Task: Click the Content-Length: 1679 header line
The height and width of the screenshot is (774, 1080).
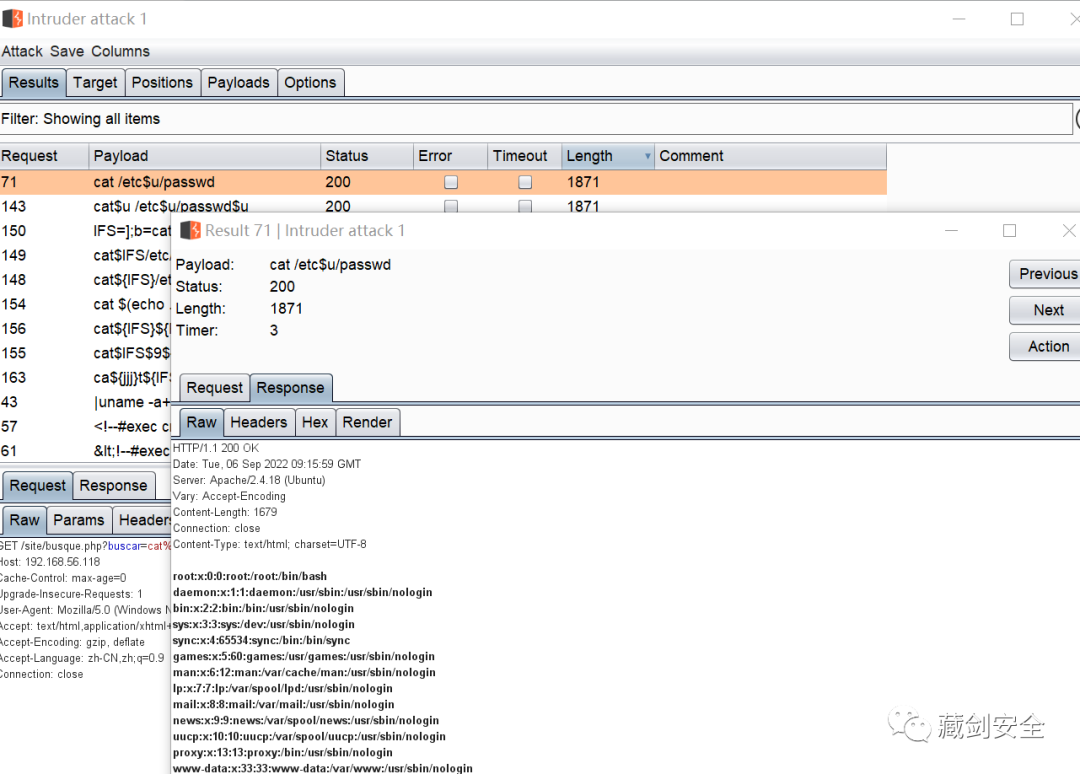Action: click(225, 512)
